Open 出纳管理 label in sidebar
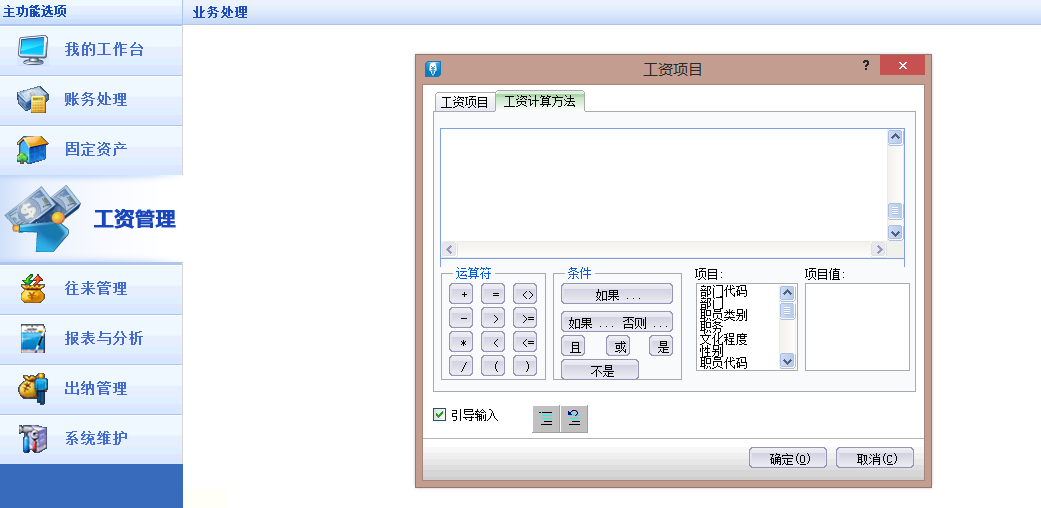Screen dimensions: 1041x508 pyautogui.click(x=96, y=388)
